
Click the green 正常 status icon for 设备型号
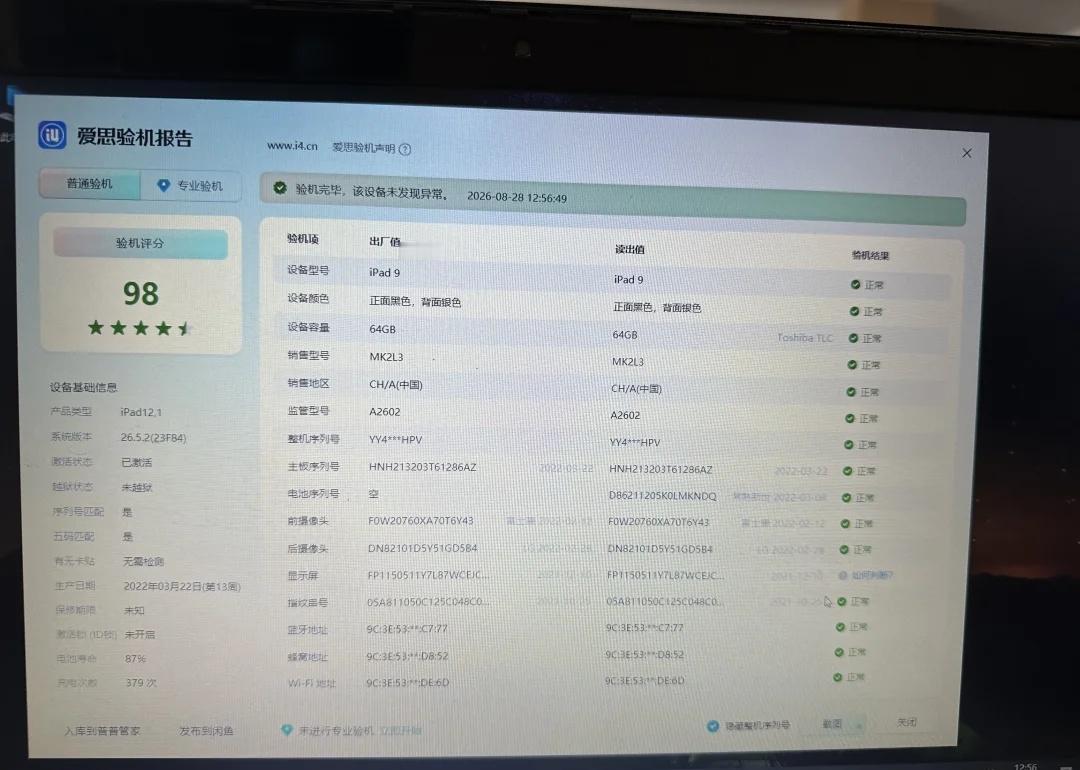coord(855,284)
